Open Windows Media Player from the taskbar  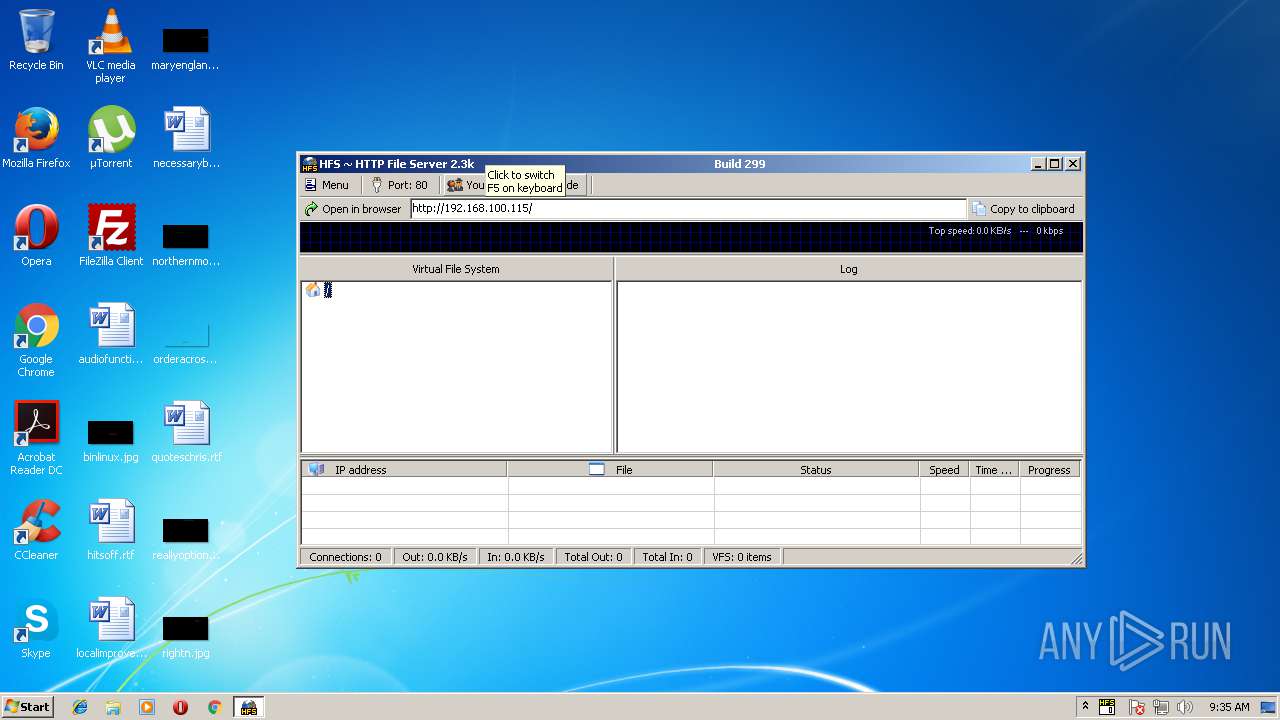point(147,707)
